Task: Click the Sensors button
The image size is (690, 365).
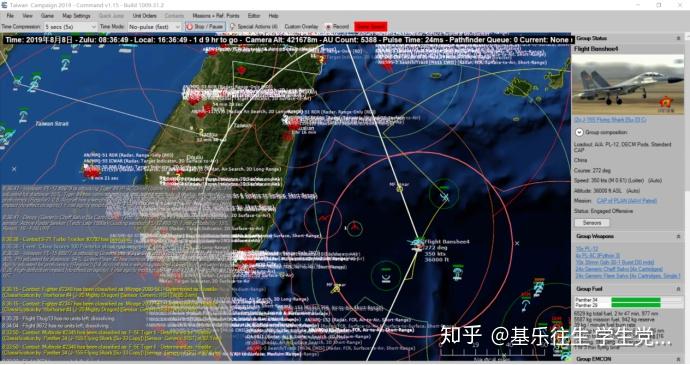Action: [x=591, y=223]
